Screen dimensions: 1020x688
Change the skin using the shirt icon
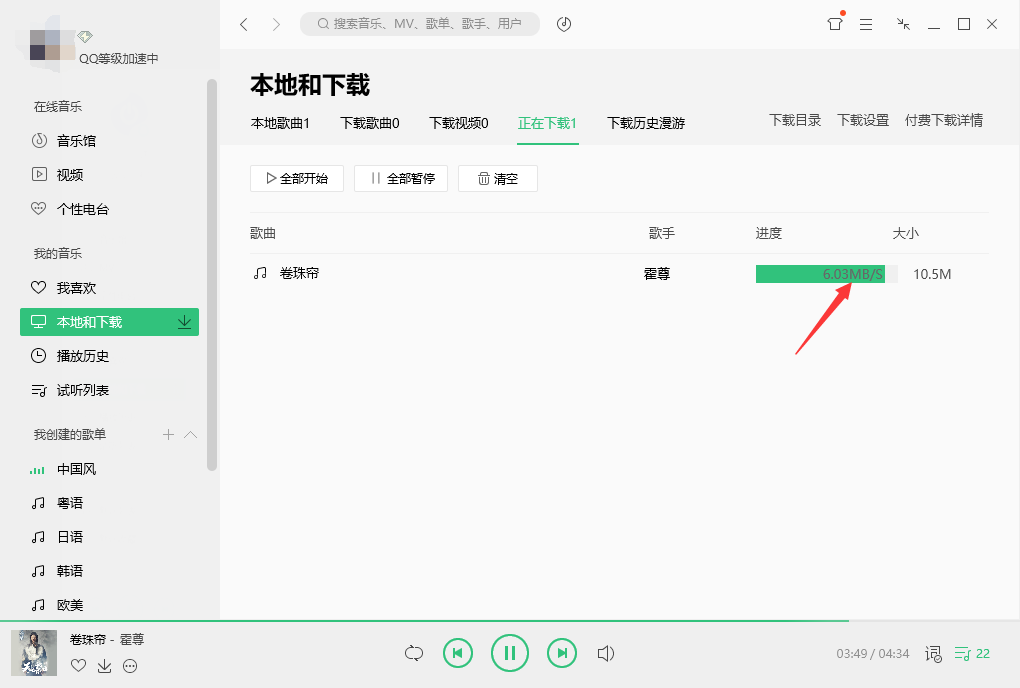[833, 24]
